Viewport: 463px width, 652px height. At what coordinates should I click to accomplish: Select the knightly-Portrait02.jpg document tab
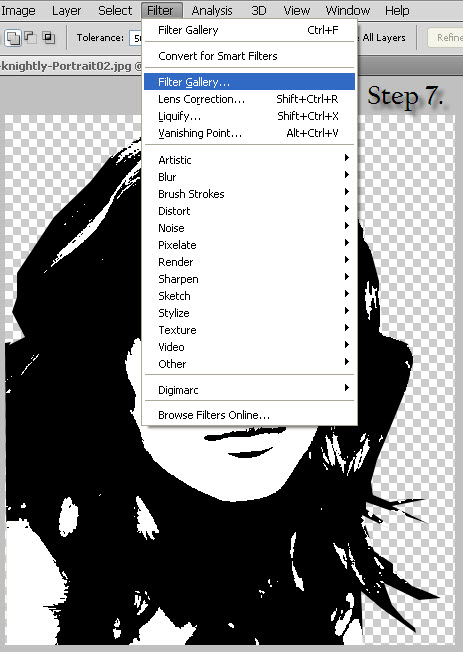[71, 66]
